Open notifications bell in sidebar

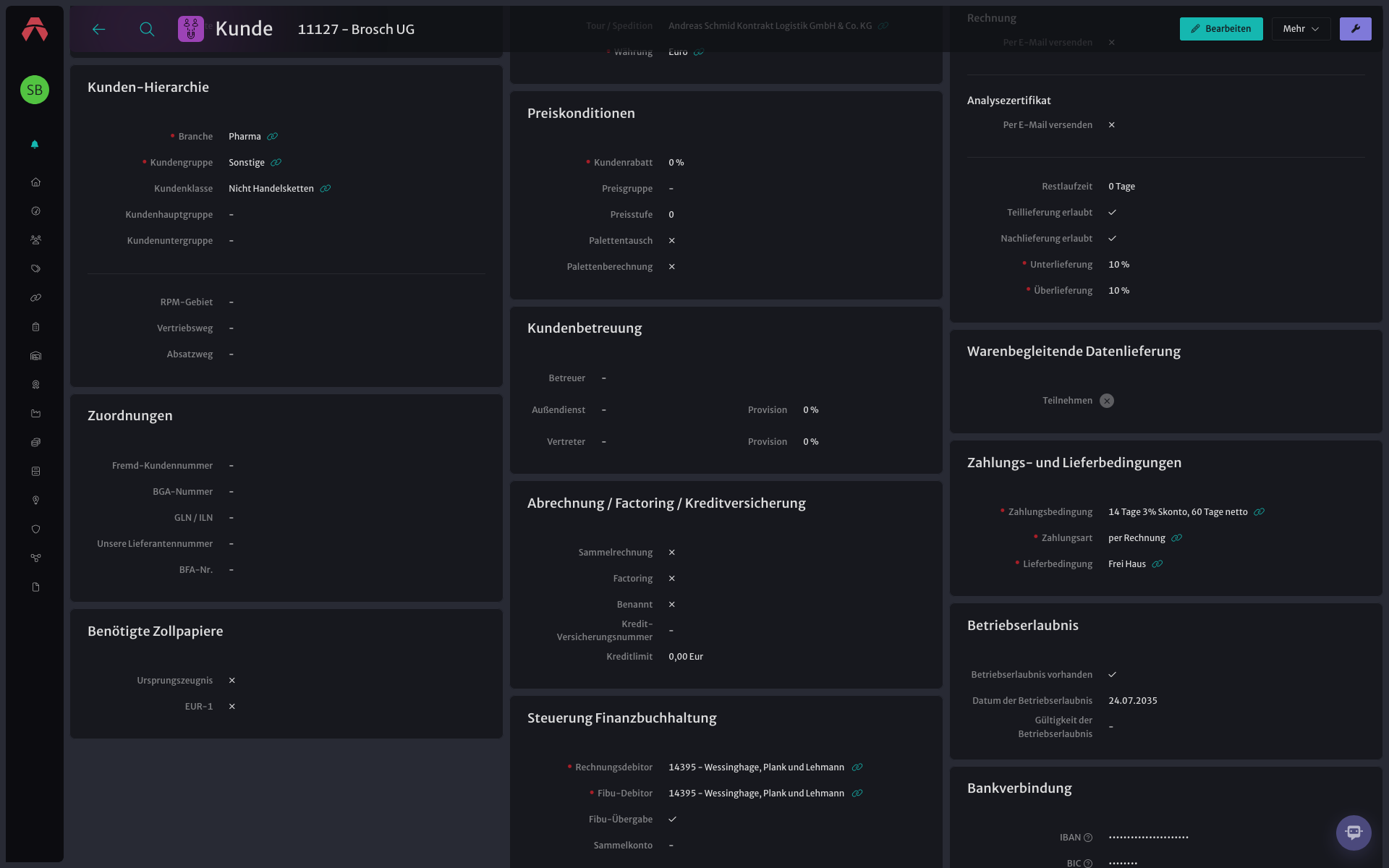[x=35, y=145]
